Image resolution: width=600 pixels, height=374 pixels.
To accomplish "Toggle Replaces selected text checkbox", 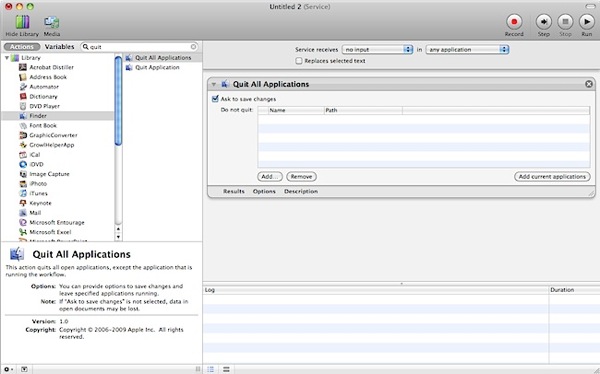I will [x=299, y=61].
